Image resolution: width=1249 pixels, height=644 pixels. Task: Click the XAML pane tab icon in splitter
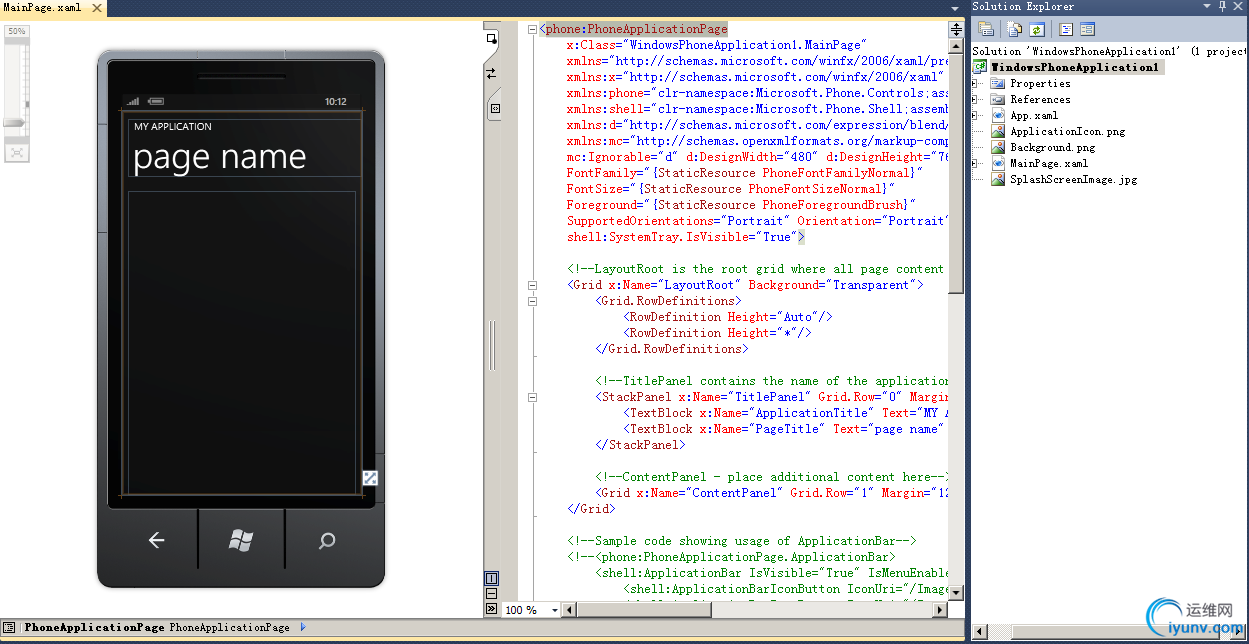coord(496,108)
